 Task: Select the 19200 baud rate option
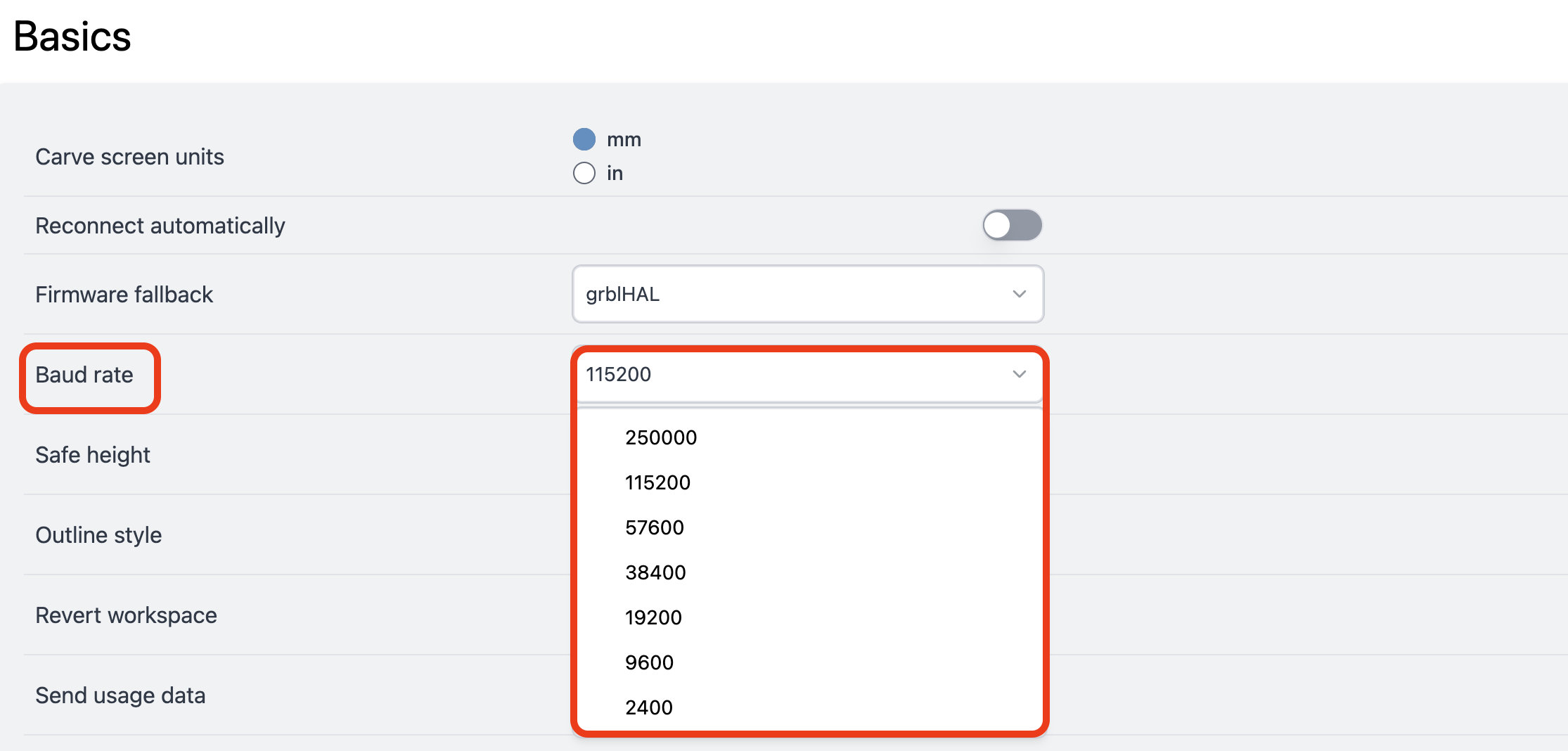[653, 617]
